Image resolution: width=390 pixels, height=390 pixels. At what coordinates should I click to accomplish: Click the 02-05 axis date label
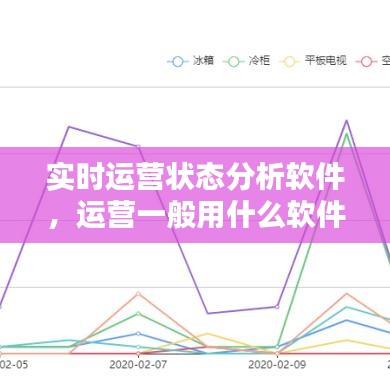click(x=14, y=365)
